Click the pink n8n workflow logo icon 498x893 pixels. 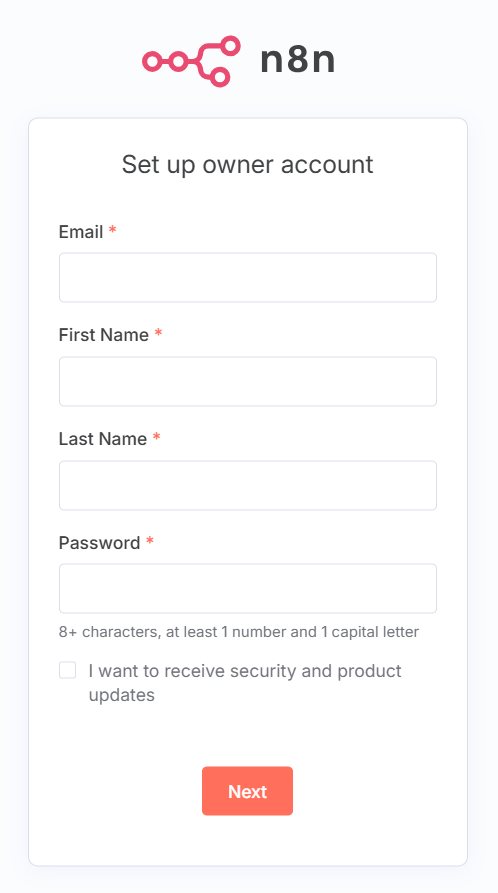click(191, 61)
